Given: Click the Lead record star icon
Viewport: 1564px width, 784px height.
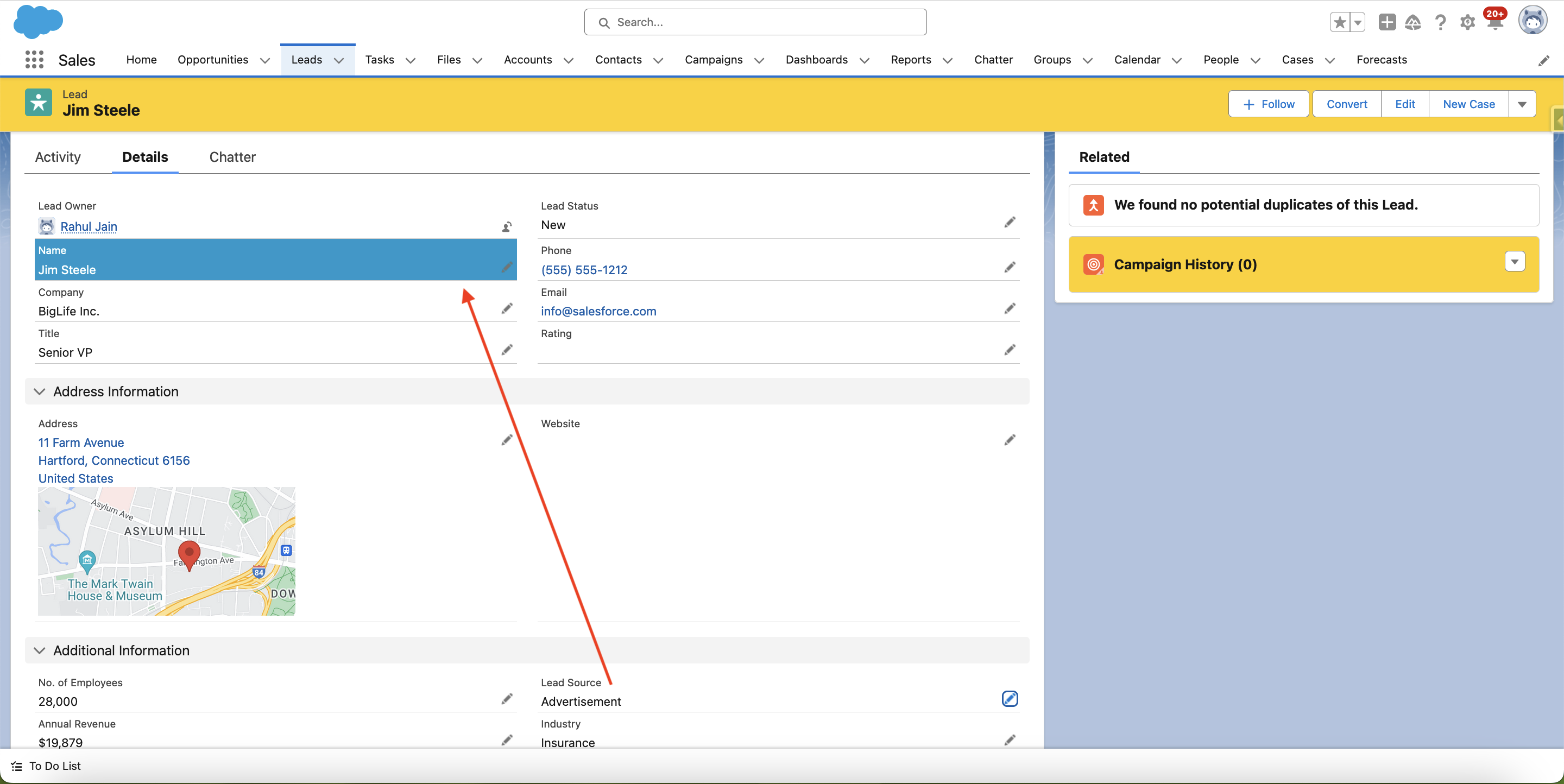Looking at the screenshot, I should click(x=38, y=103).
